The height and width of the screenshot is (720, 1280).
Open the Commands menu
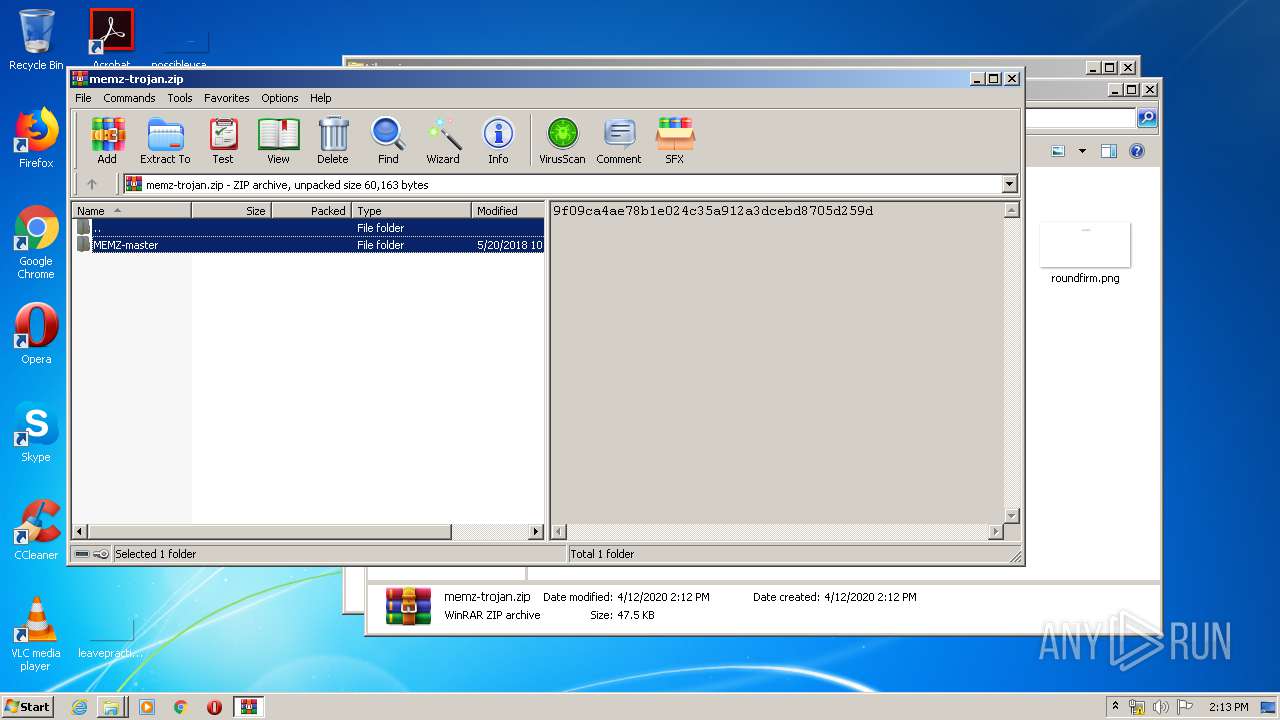coord(129,98)
